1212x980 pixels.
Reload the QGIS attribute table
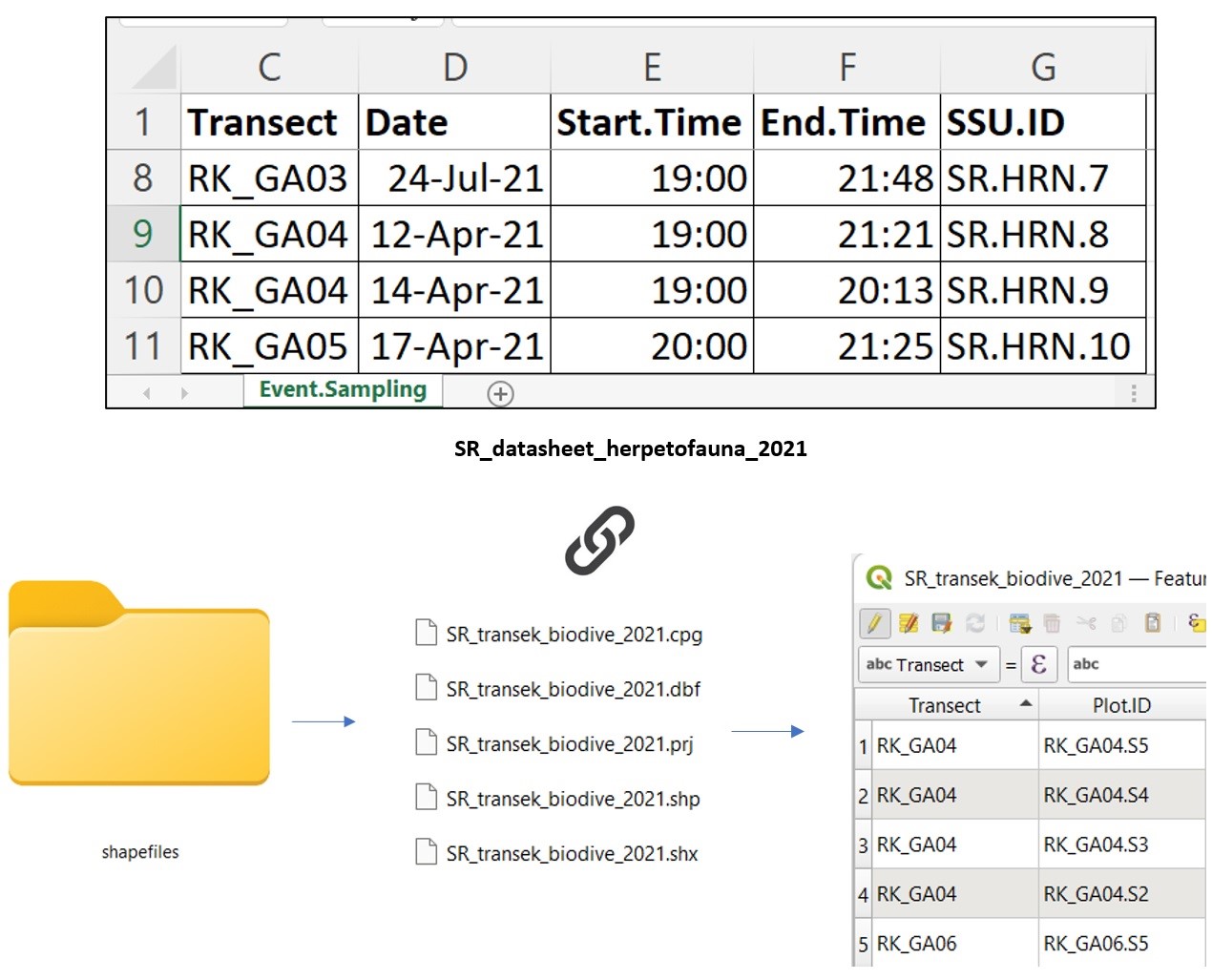(974, 623)
